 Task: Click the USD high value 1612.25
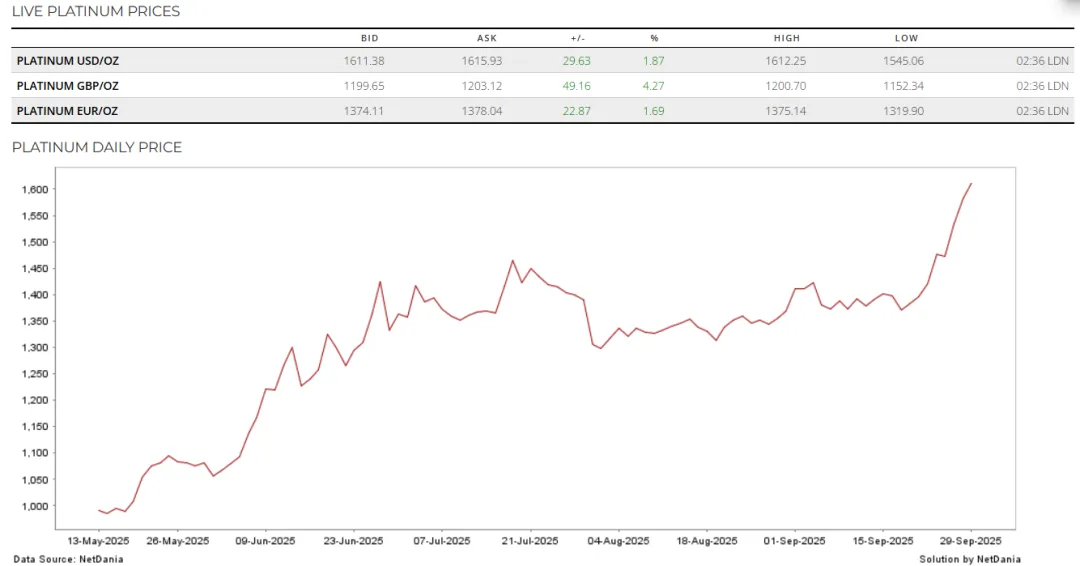[785, 61]
